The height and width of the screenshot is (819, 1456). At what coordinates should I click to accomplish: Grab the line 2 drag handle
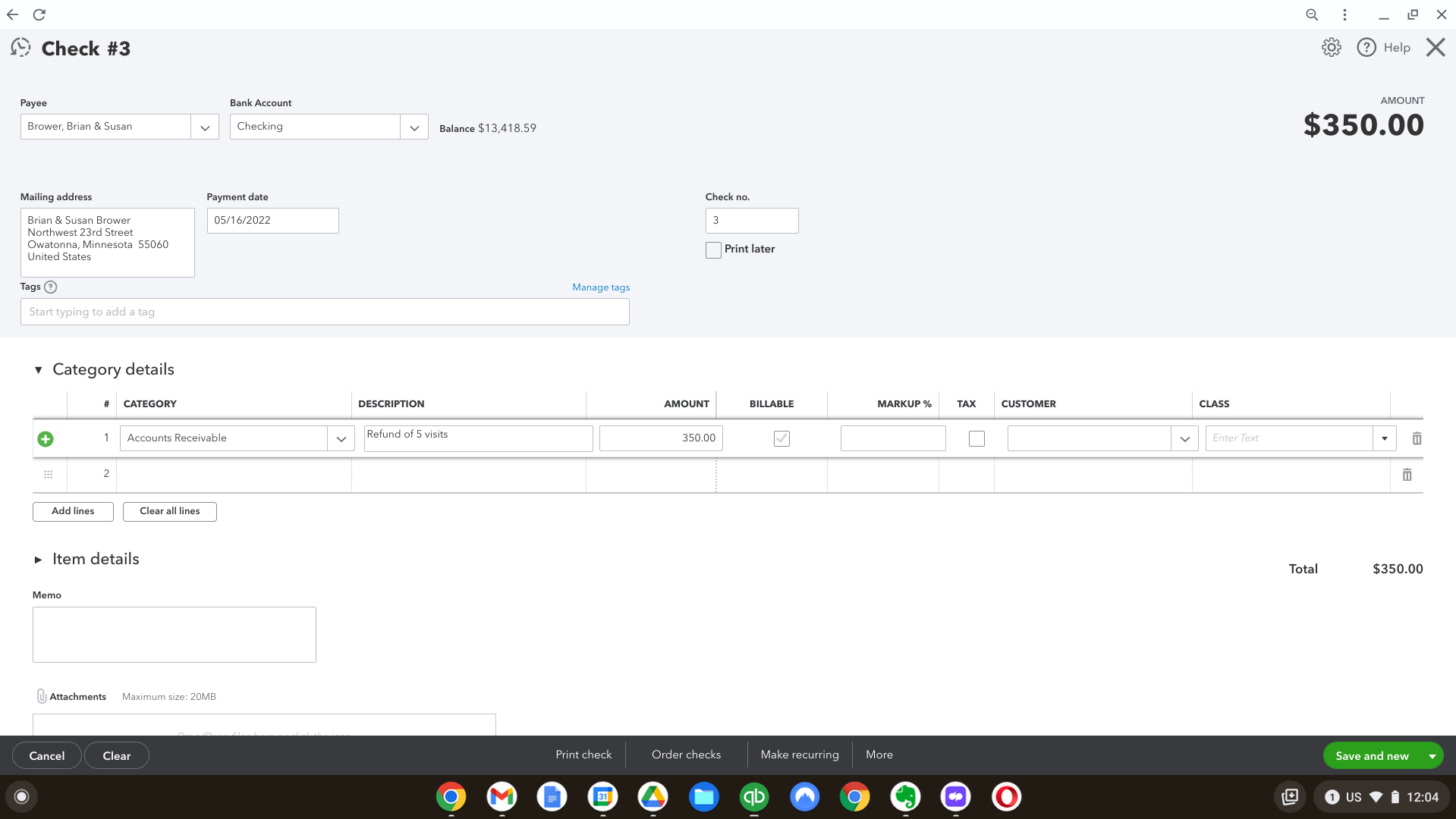coord(48,475)
